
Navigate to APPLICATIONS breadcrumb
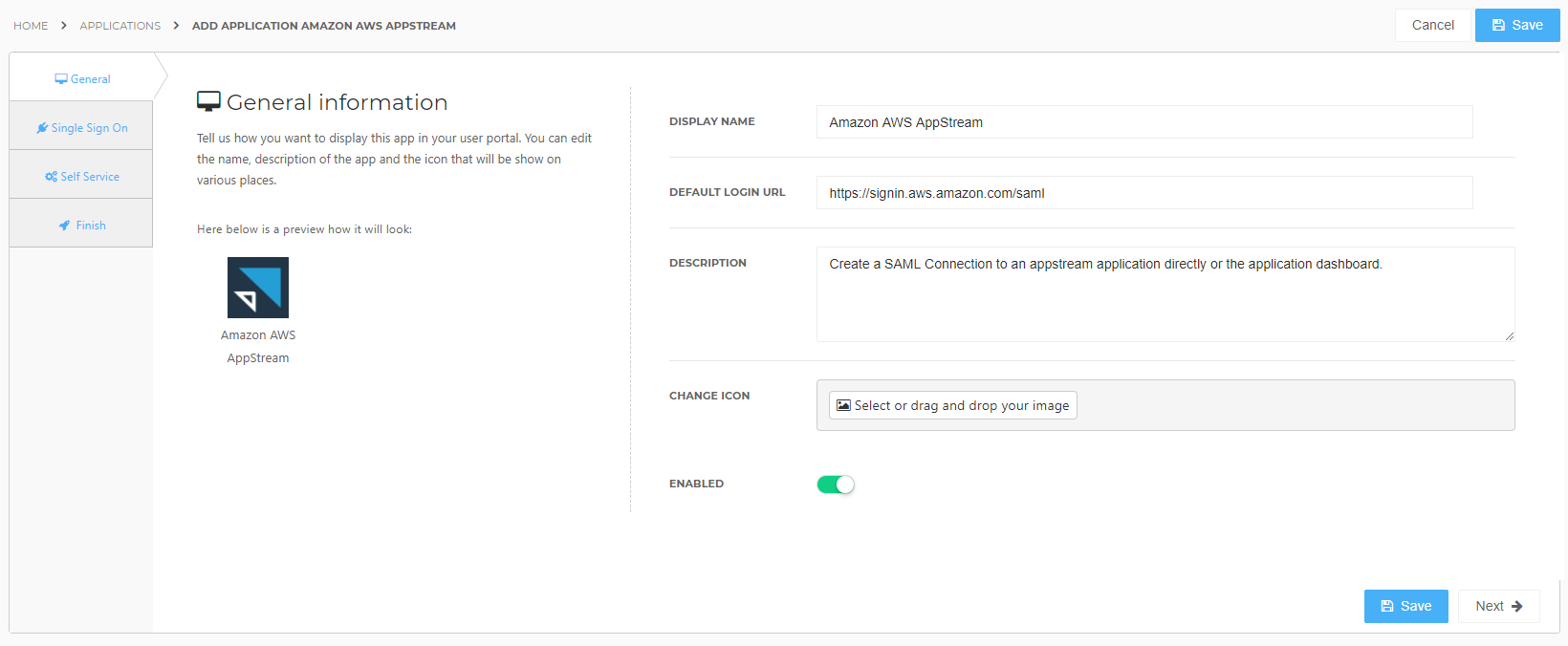[x=120, y=26]
